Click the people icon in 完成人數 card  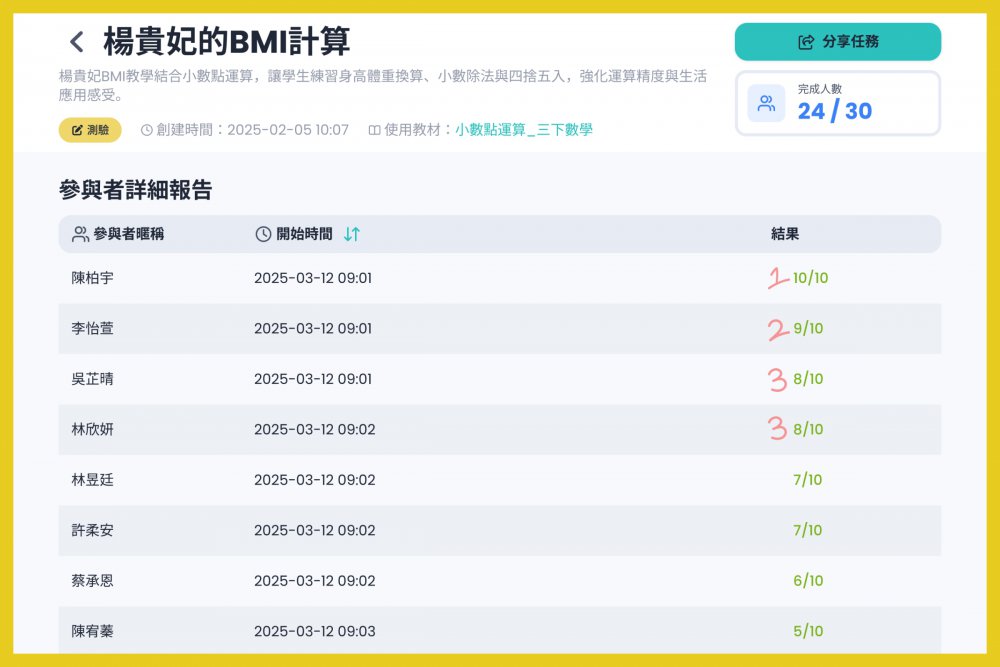766,103
